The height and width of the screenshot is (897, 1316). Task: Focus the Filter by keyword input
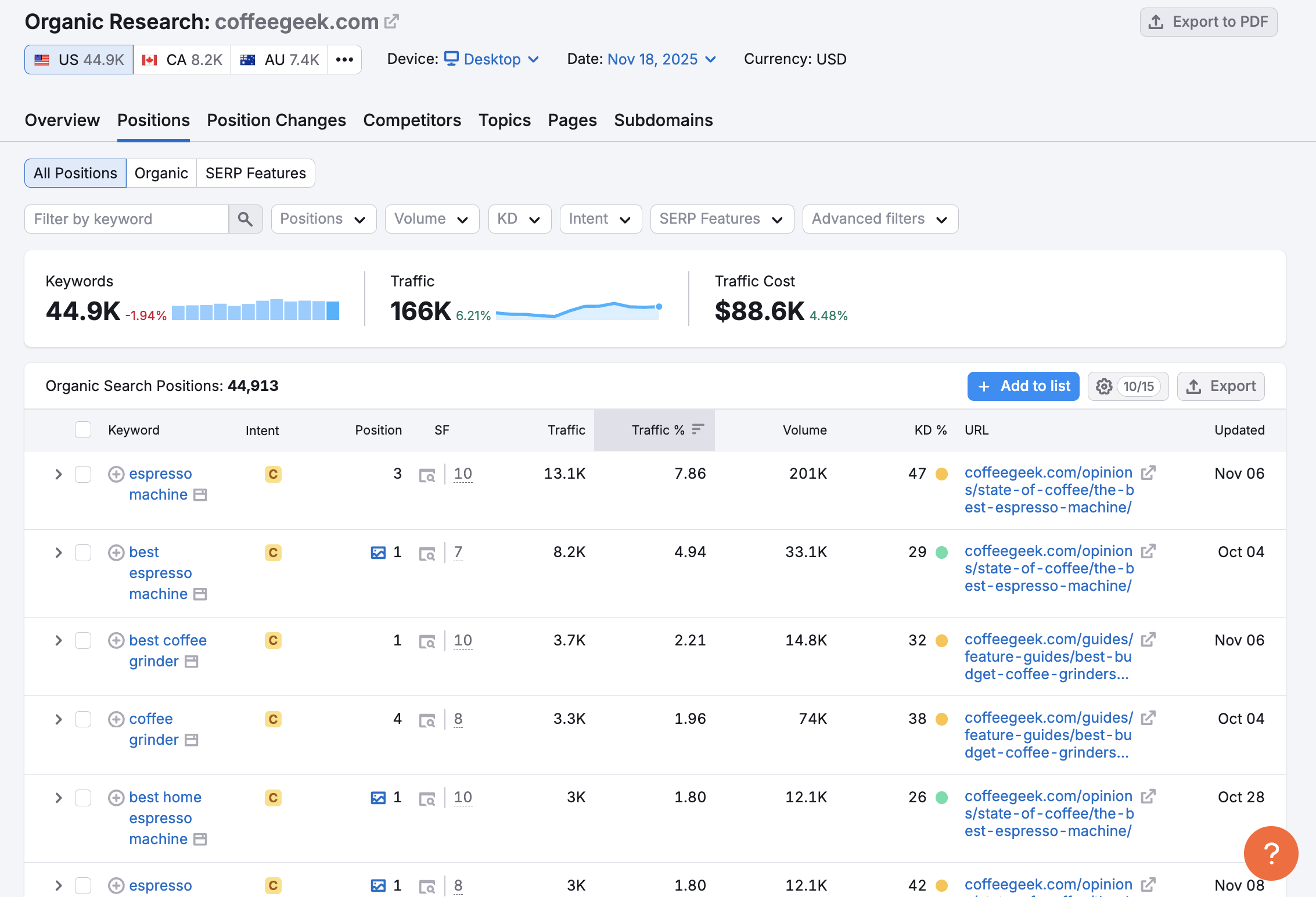click(127, 219)
